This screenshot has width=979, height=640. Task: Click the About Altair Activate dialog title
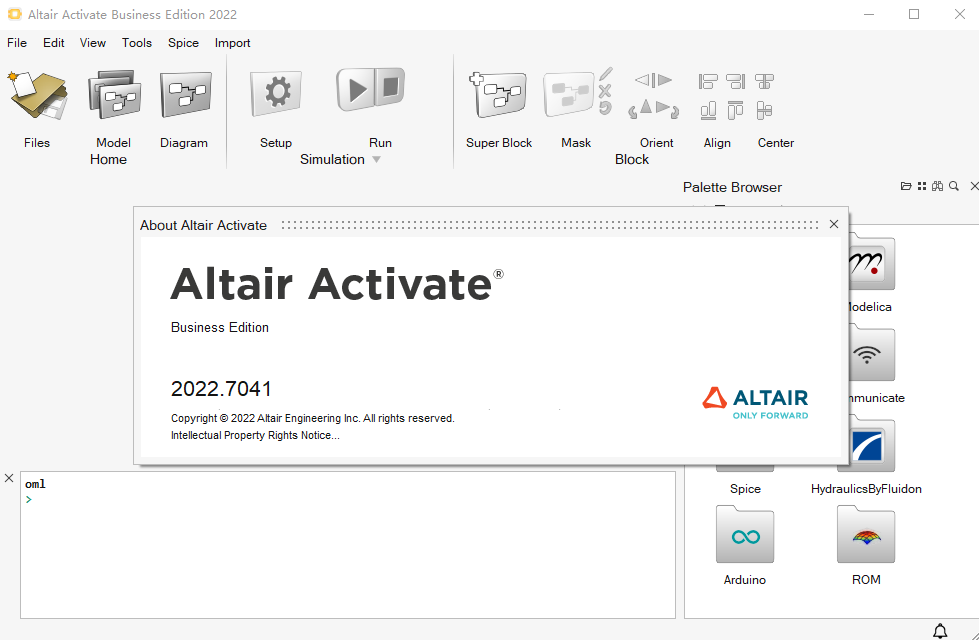coord(204,225)
